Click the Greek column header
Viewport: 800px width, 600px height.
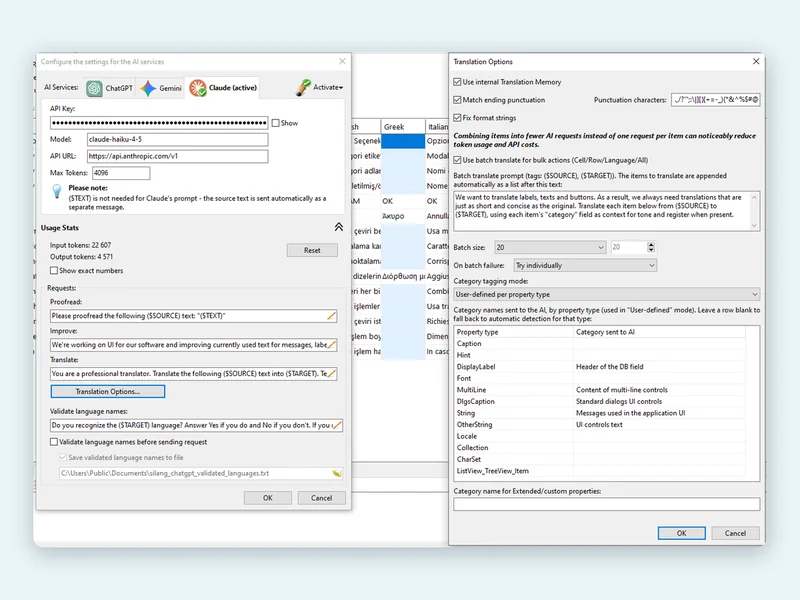tap(403, 127)
